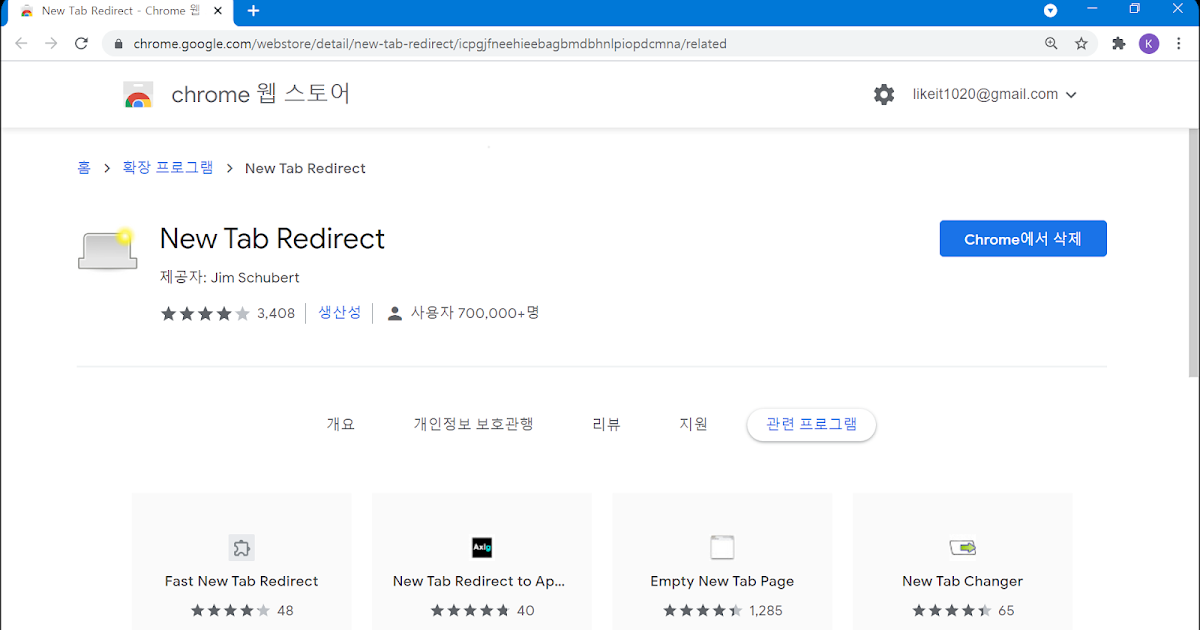This screenshot has height=630, width=1200.
Task: Navigate to 확장 프로그램 via breadcrumb
Action: click(x=167, y=167)
